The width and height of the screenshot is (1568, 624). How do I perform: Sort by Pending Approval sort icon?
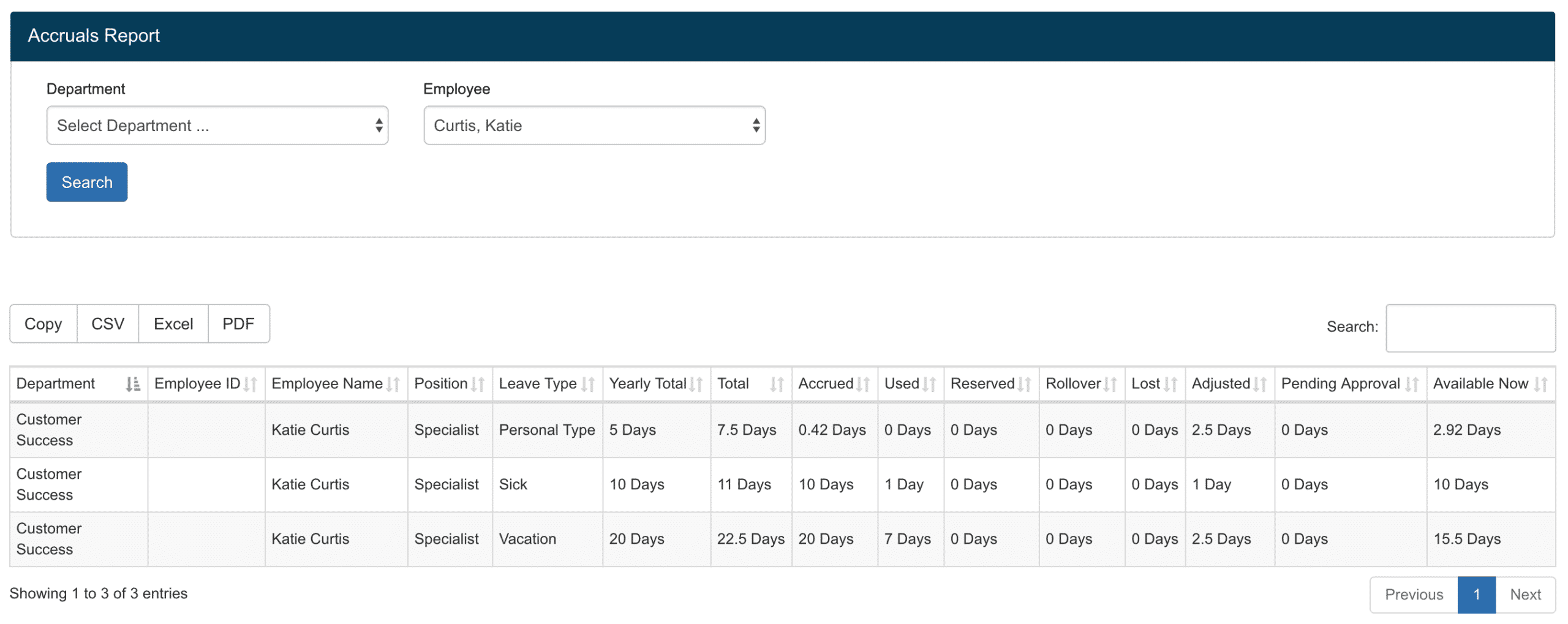[x=1411, y=384]
